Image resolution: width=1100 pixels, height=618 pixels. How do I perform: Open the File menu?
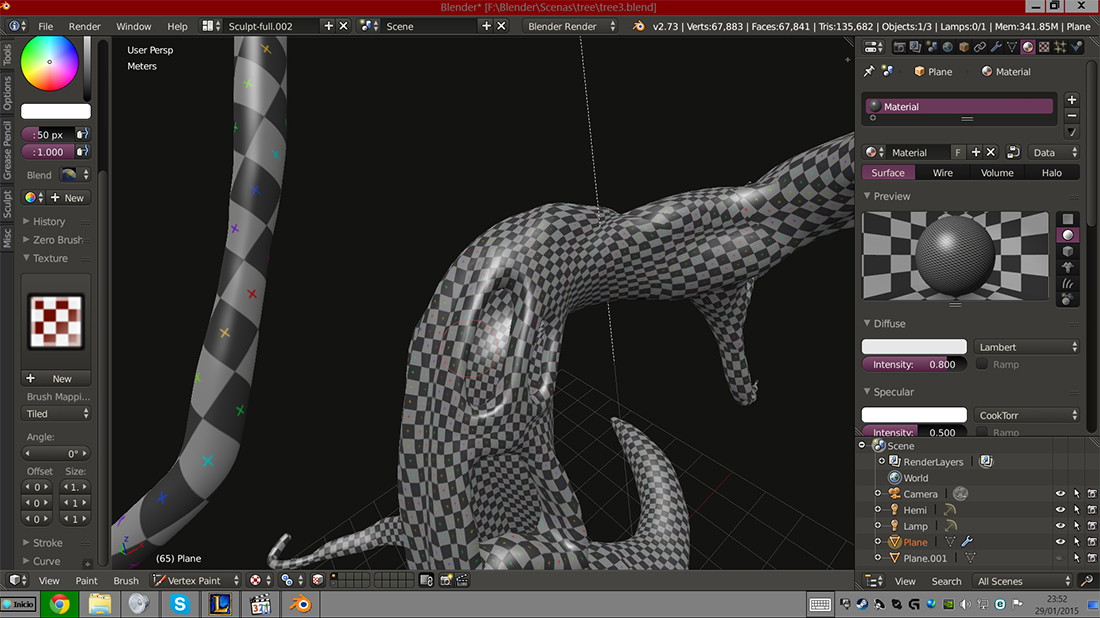point(46,26)
